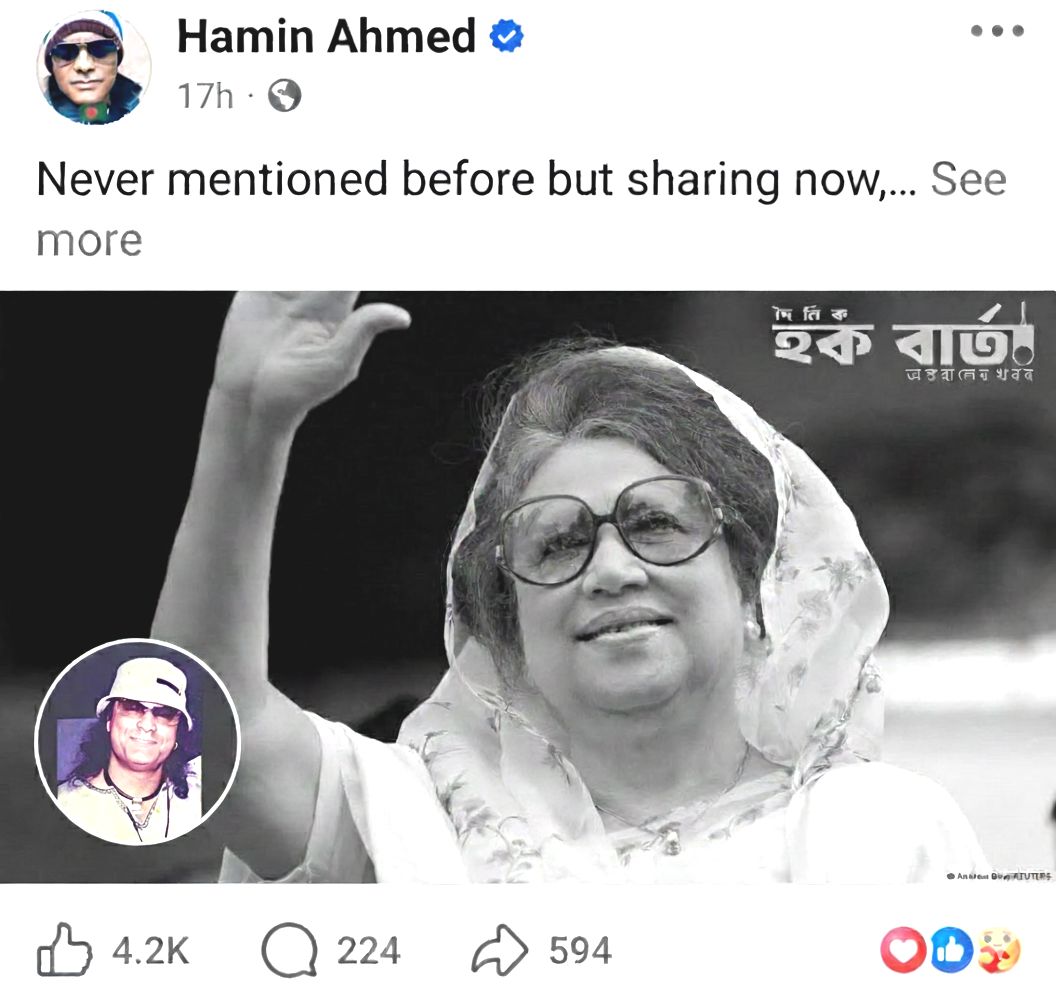Viewport: 1056px width, 992px height.
Task: Open Hamin Ahmed's profile name link
Action: pyautogui.click(x=326, y=36)
